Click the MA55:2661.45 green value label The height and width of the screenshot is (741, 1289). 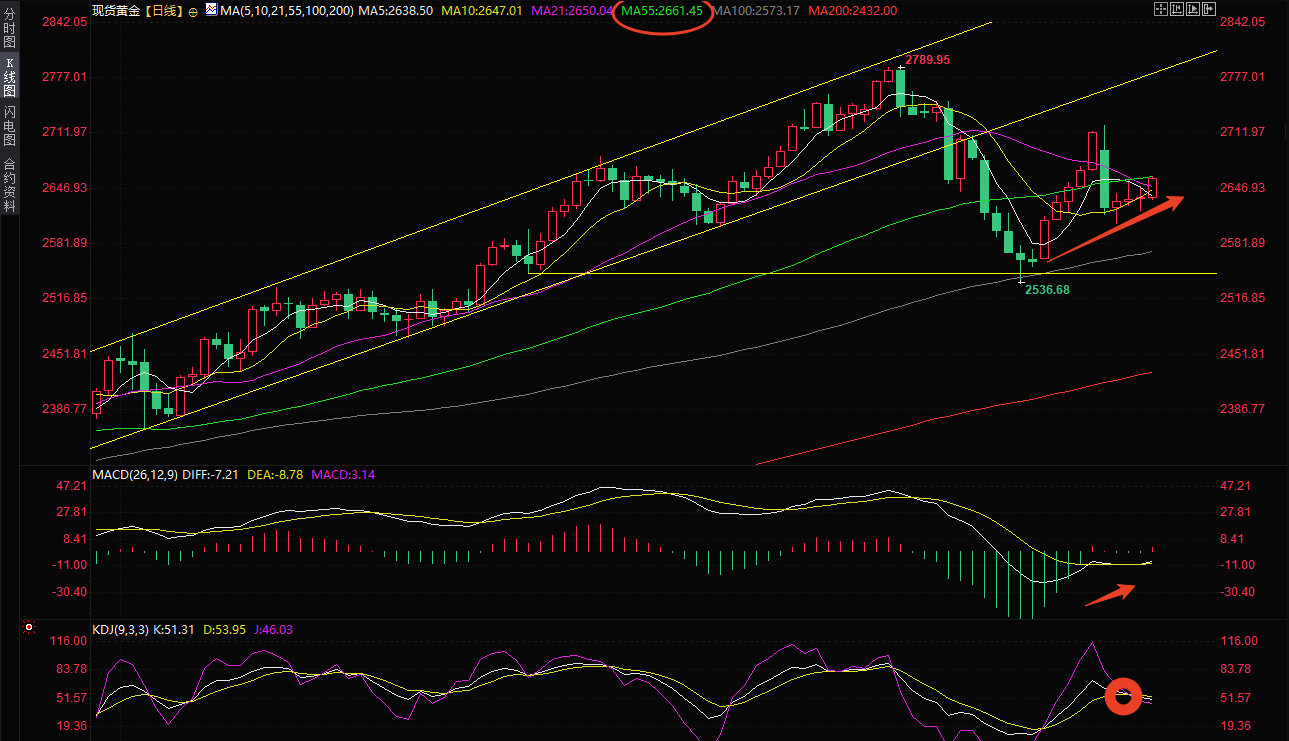point(661,10)
